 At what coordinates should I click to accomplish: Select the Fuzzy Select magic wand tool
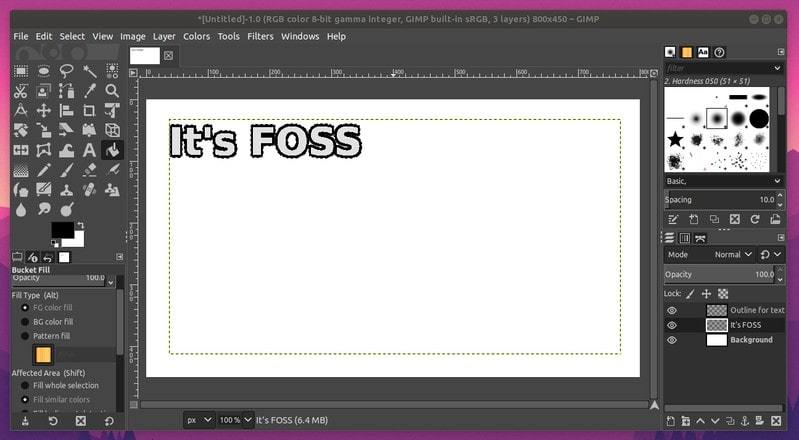(89, 71)
